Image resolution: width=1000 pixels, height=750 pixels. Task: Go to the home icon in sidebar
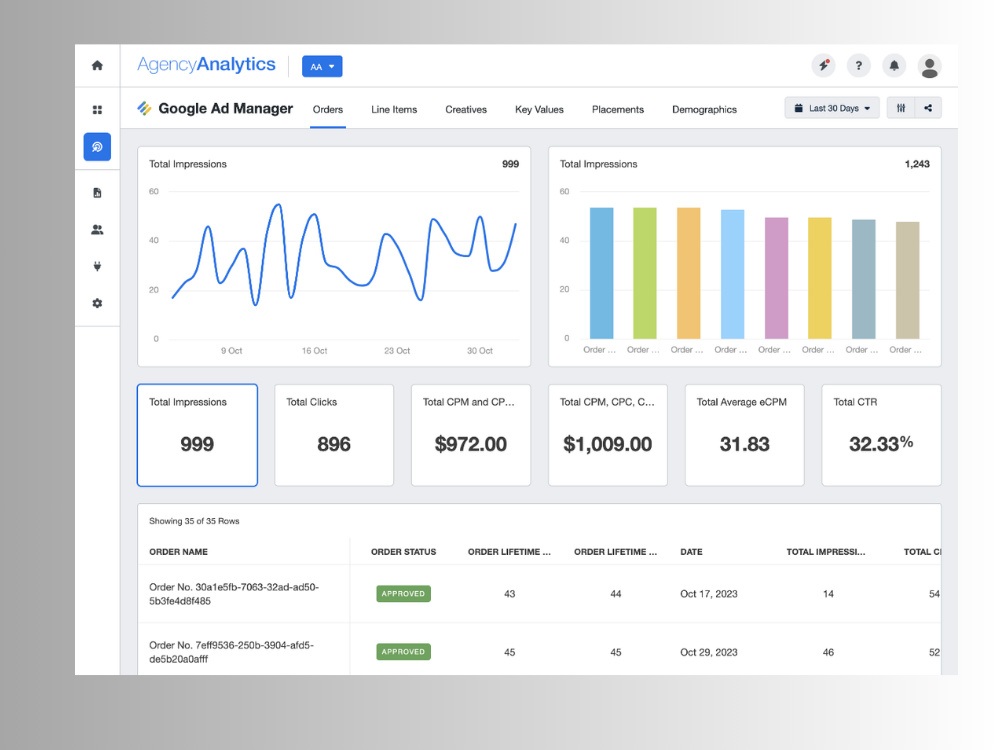(x=97, y=65)
